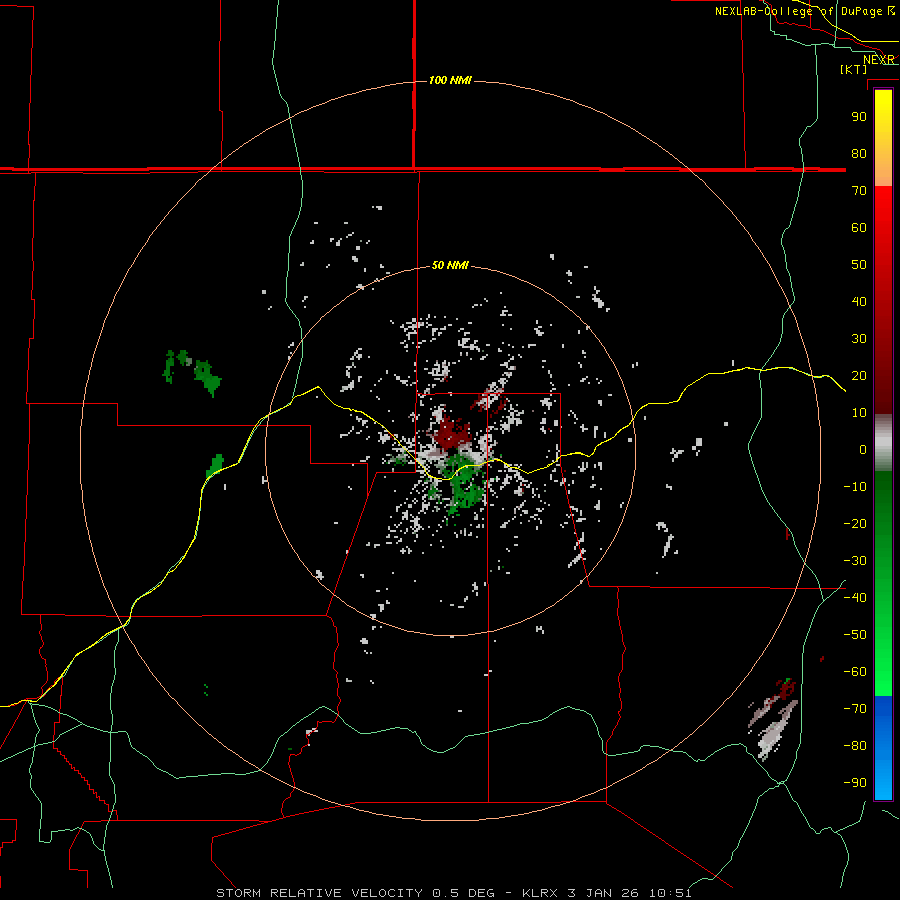The width and height of the screenshot is (900, 900).
Task: Pick the gray zero-velocity segment of color bar
Action: (x=883, y=443)
